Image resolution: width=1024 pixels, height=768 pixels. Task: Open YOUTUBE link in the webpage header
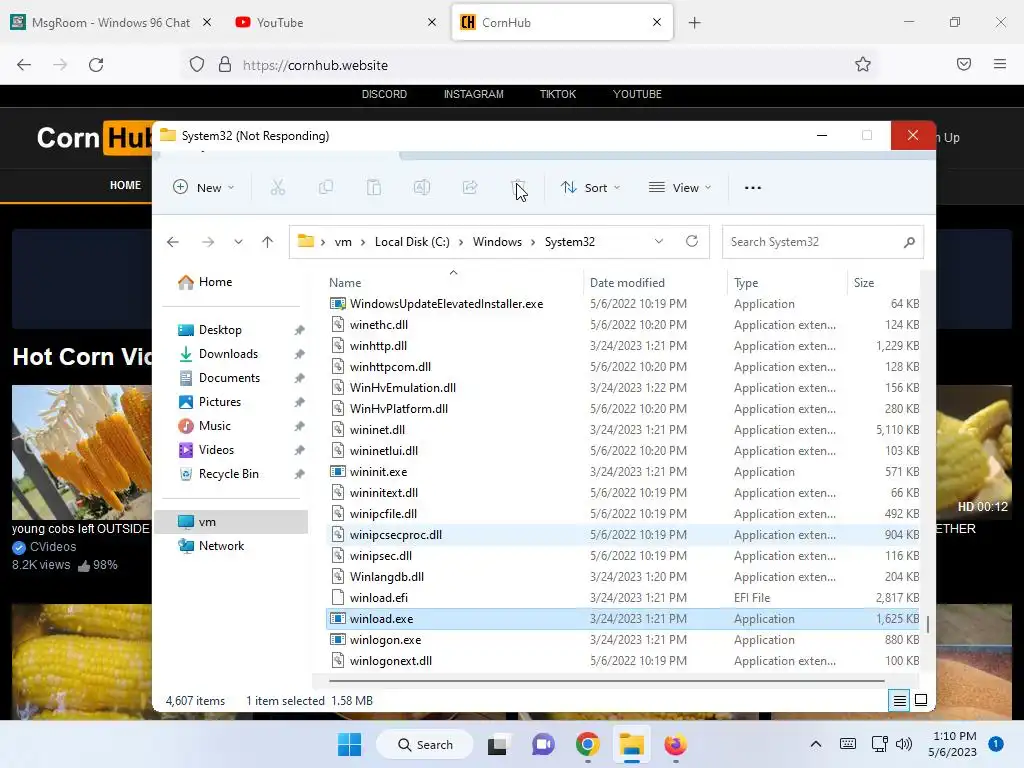(637, 94)
